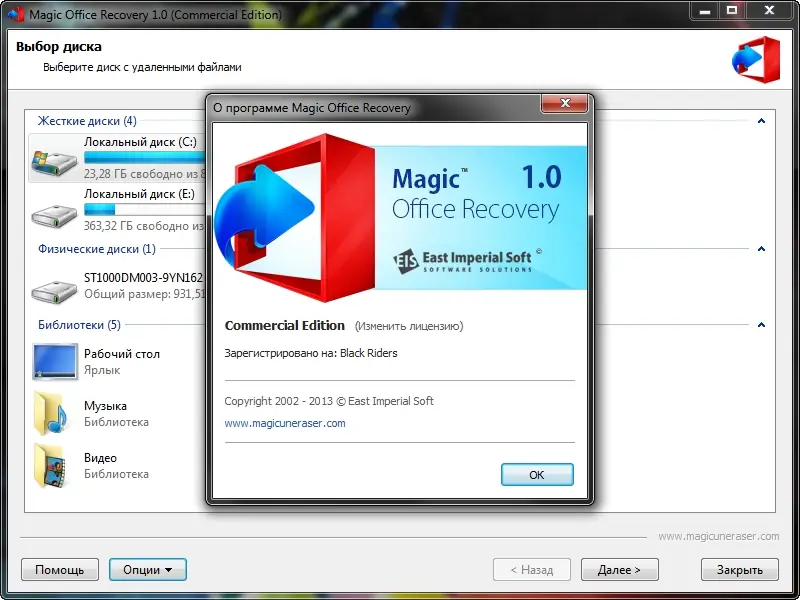Open www.magicuneraser.com link in About dialog
Screen dimensions: 800x600
pyautogui.click(x=285, y=423)
